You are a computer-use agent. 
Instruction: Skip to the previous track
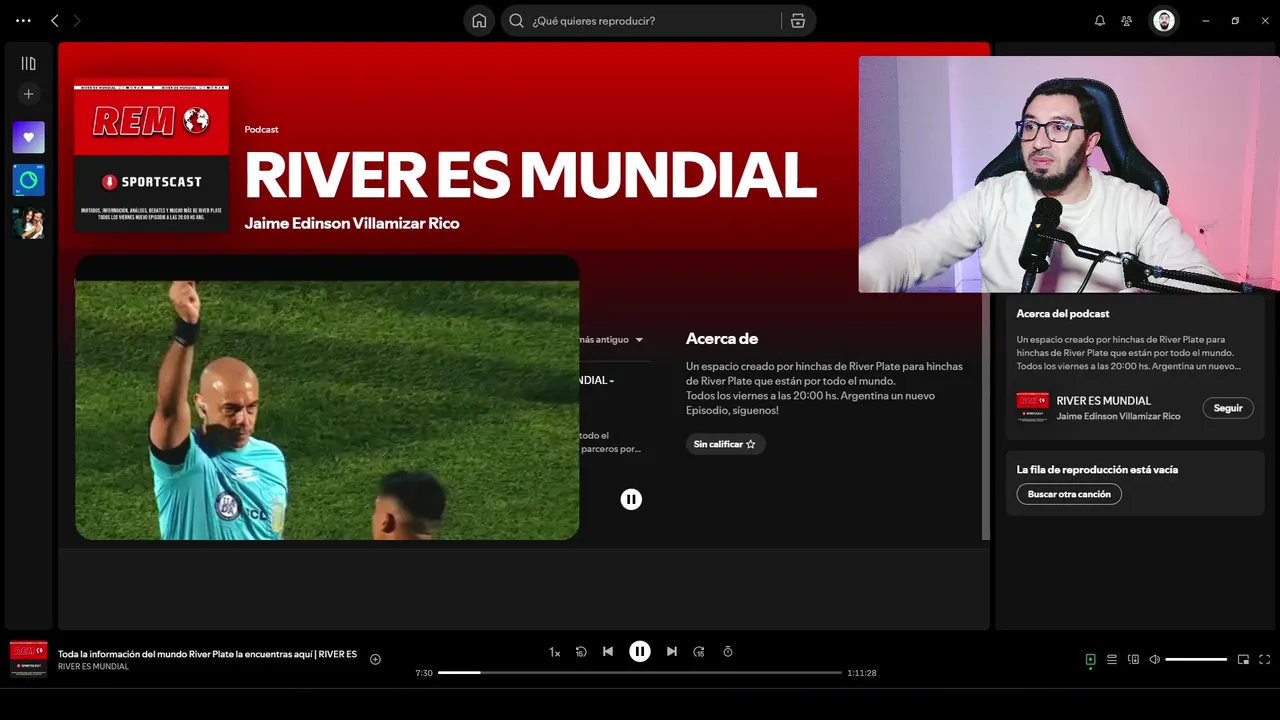(x=608, y=652)
